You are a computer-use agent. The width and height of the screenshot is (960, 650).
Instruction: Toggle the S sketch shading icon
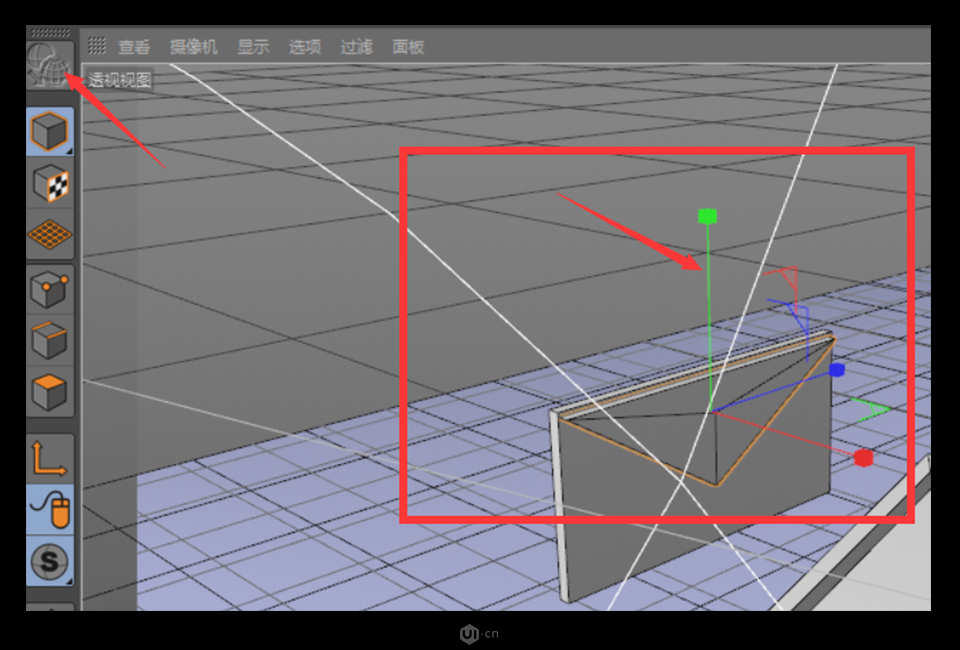49,562
